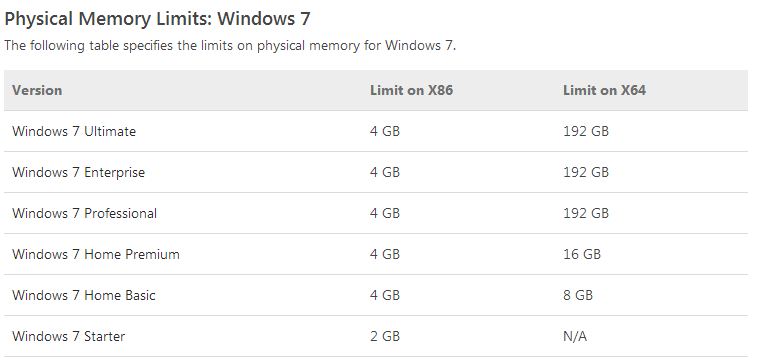
Task: Click the Windows 7 Starter row label
Action: coord(69,336)
